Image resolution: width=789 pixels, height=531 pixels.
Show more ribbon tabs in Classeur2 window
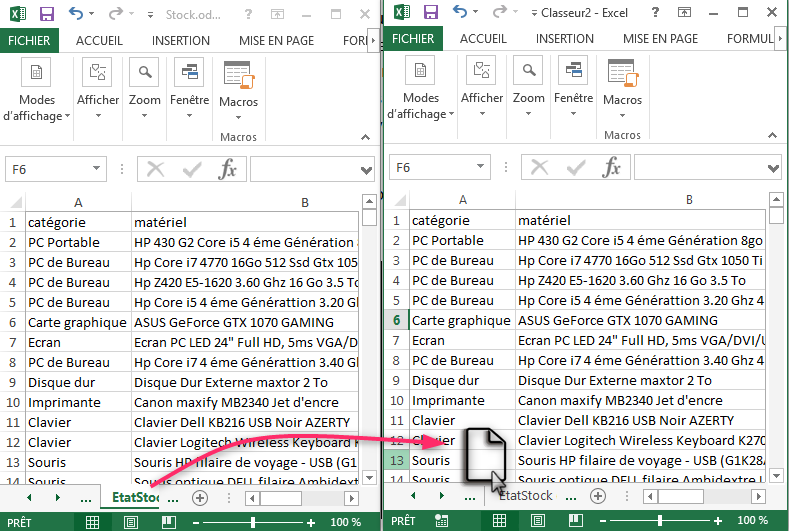coord(780,38)
